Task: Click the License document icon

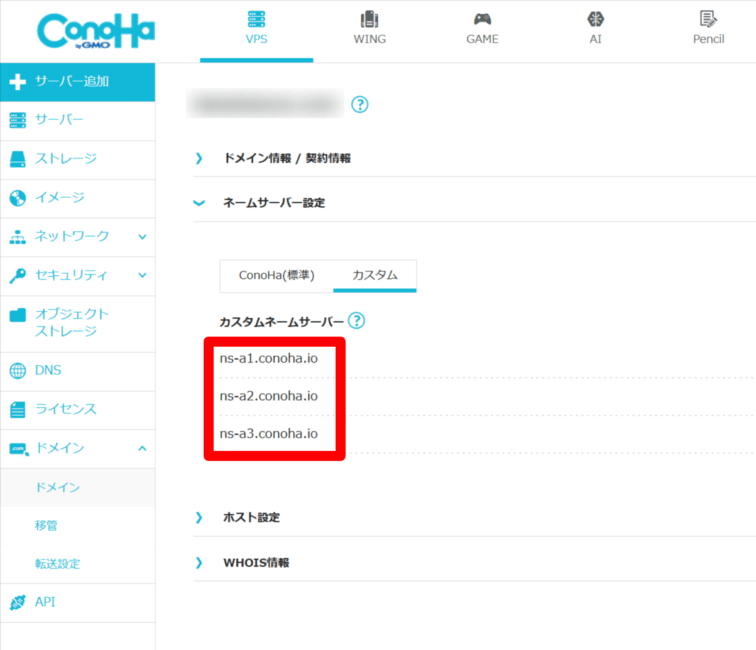Action: pyautogui.click(x=17, y=409)
